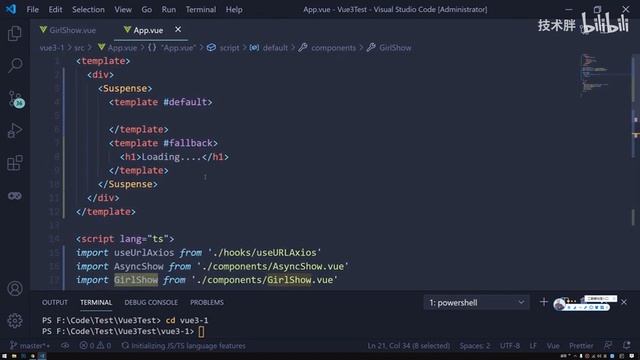Open the Run menu
This screenshot has width=640, height=360.
click(x=169, y=9)
